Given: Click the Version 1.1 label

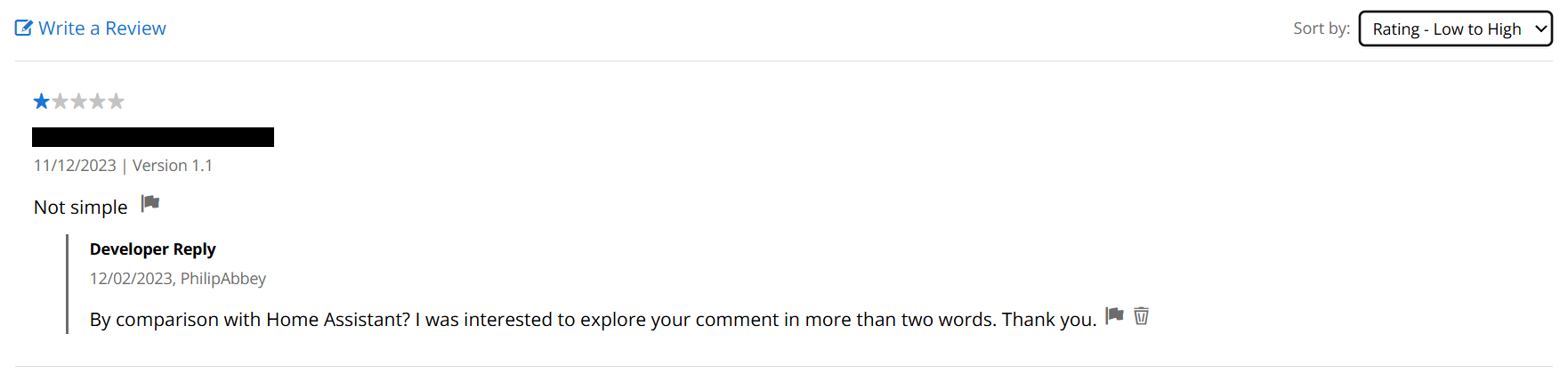Looking at the screenshot, I should click(173, 166).
